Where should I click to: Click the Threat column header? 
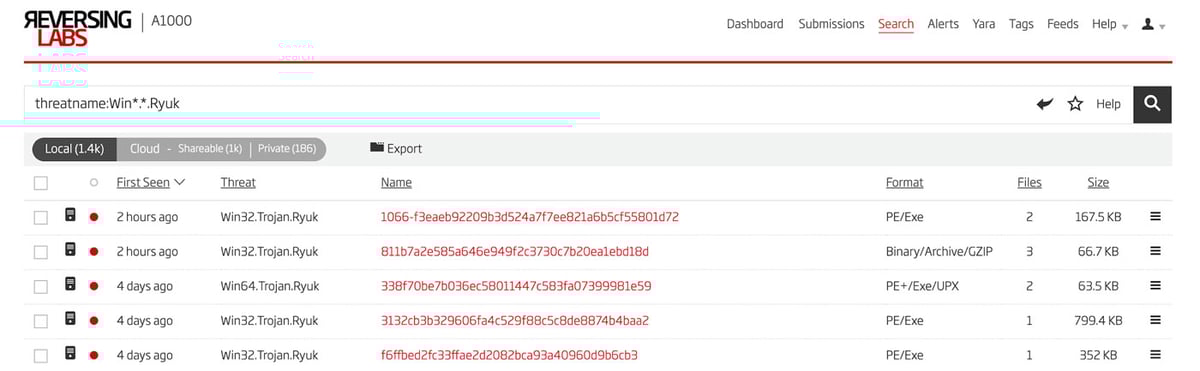coord(238,182)
